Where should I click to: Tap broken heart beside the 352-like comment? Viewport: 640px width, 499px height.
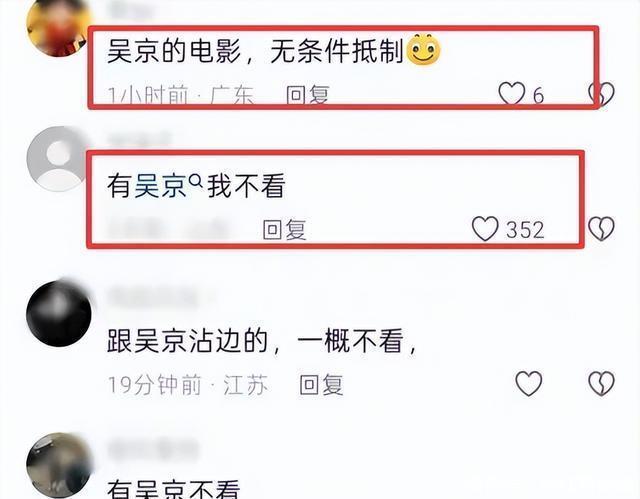click(601, 228)
